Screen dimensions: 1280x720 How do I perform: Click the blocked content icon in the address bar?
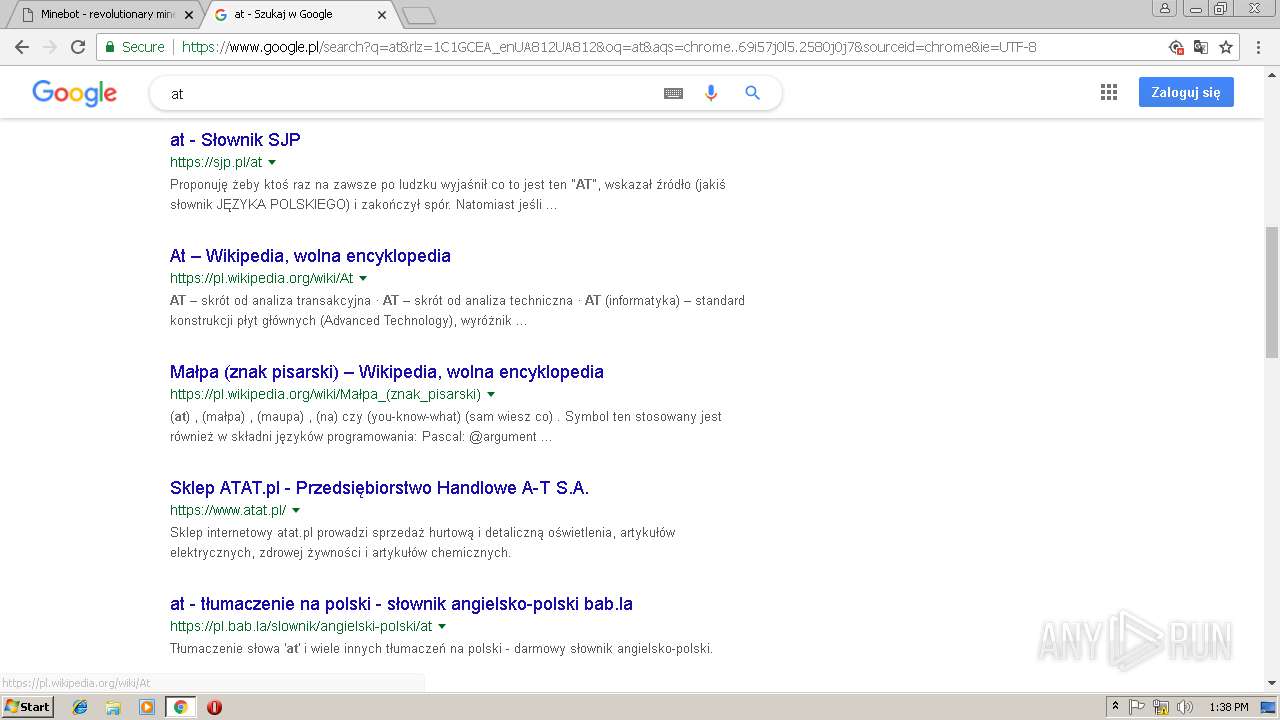pyautogui.click(x=1177, y=47)
